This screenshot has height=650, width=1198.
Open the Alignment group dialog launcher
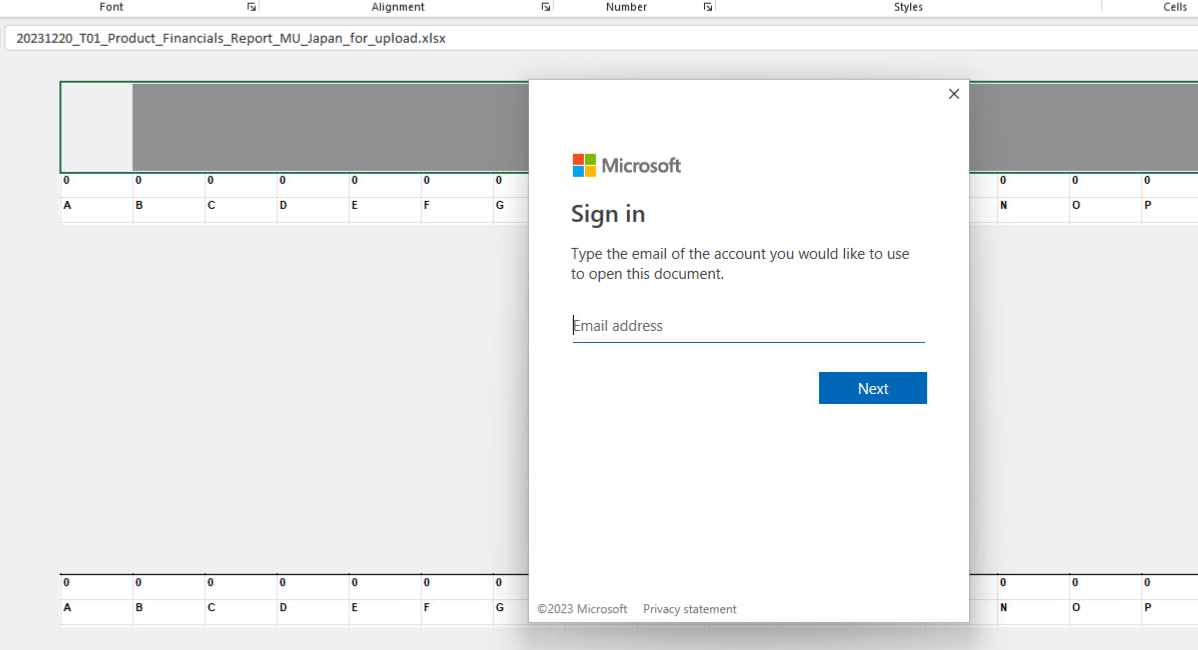pos(546,7)
